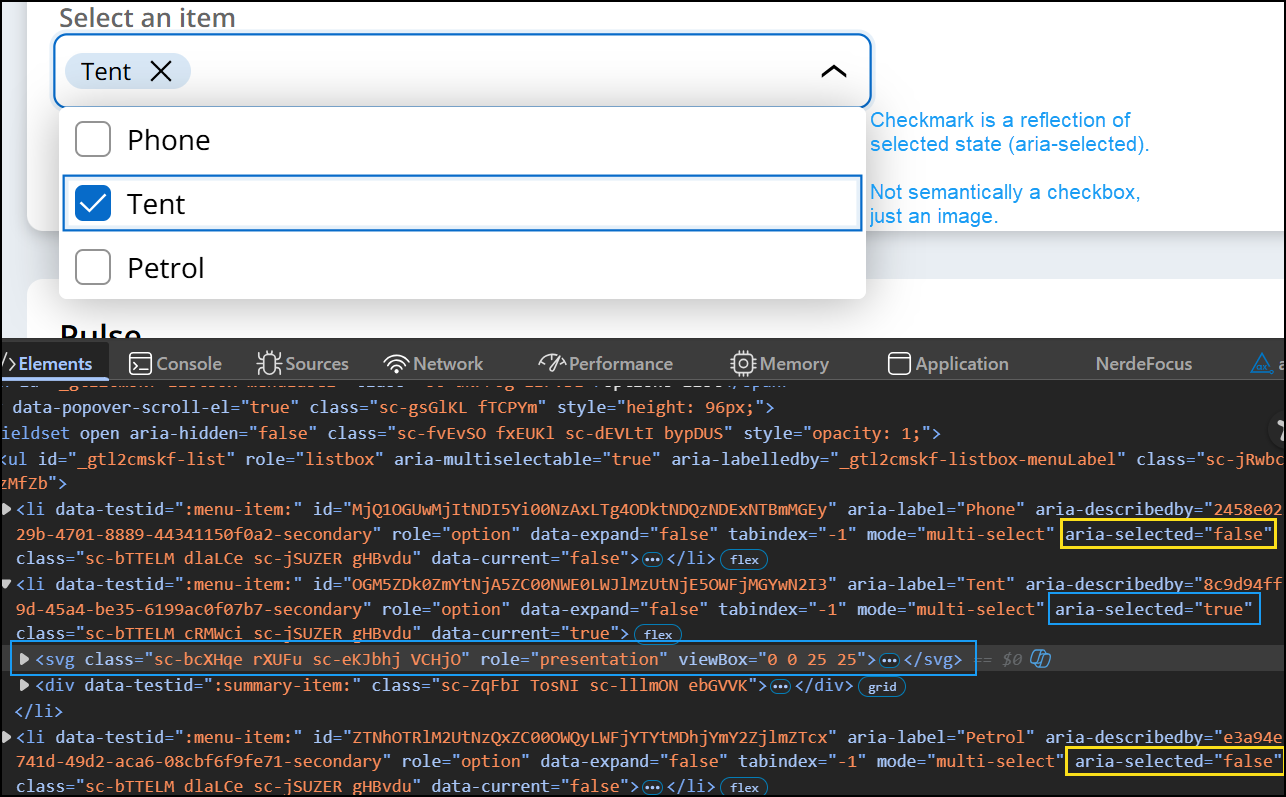1286x797 pixels.
Task: Check the Phone checkbox
Action: point(92,139)
